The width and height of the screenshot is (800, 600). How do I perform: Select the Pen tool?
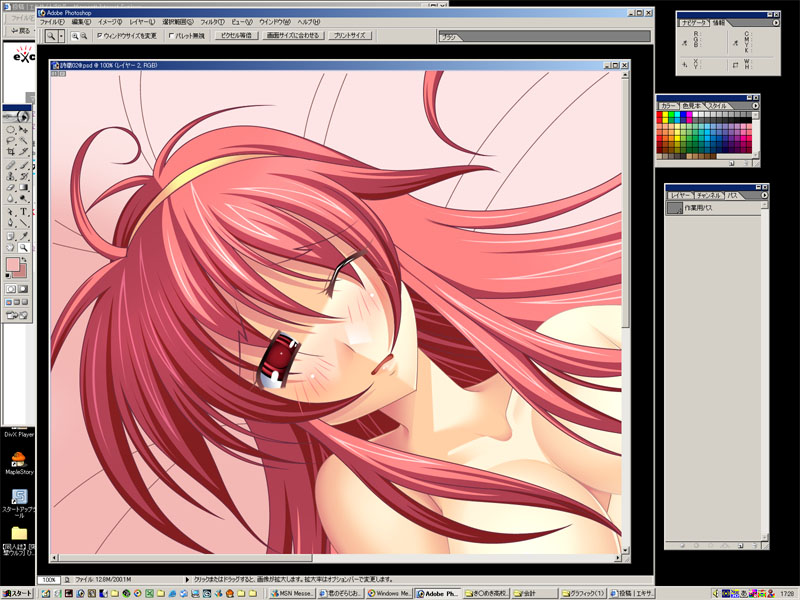click(10, 223)
